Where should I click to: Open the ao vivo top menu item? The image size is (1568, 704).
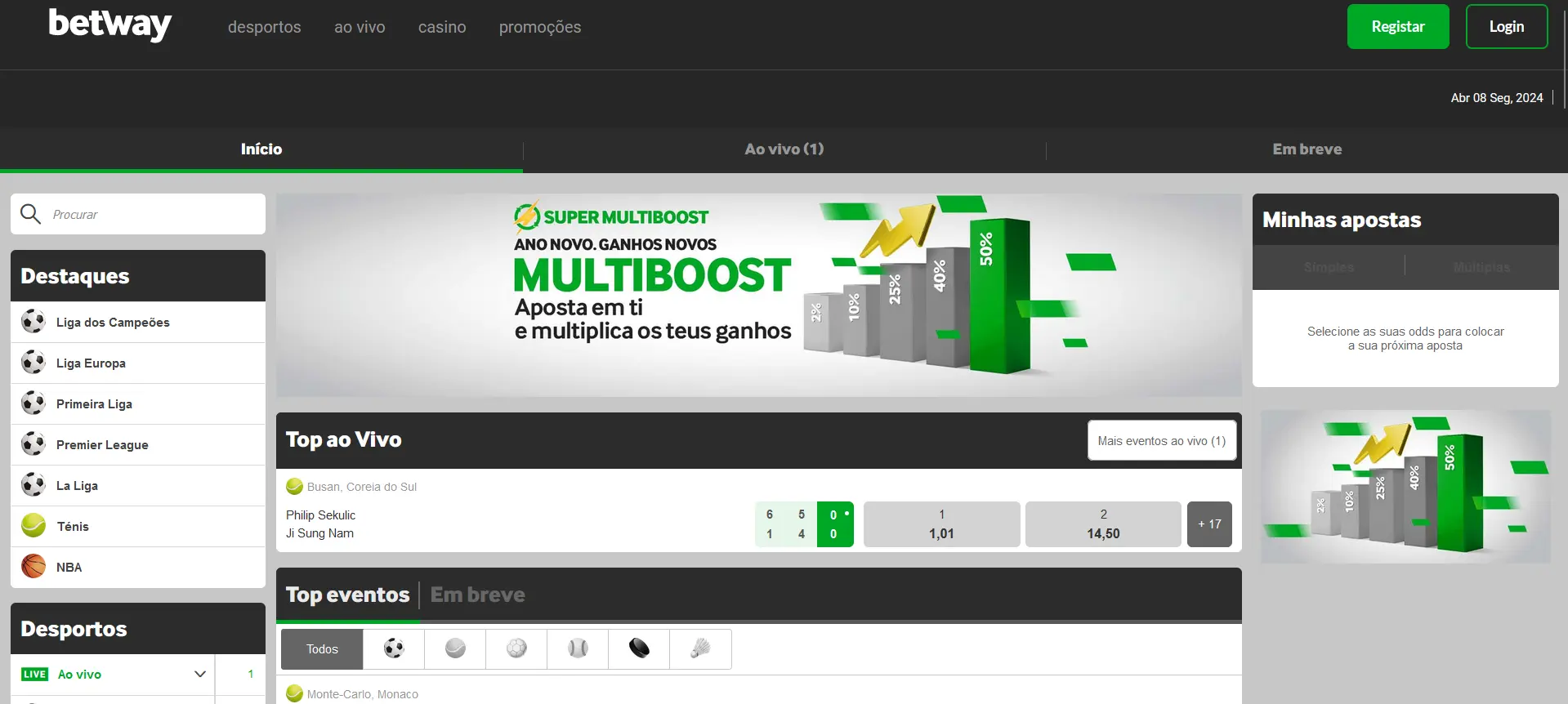(360, 27)
